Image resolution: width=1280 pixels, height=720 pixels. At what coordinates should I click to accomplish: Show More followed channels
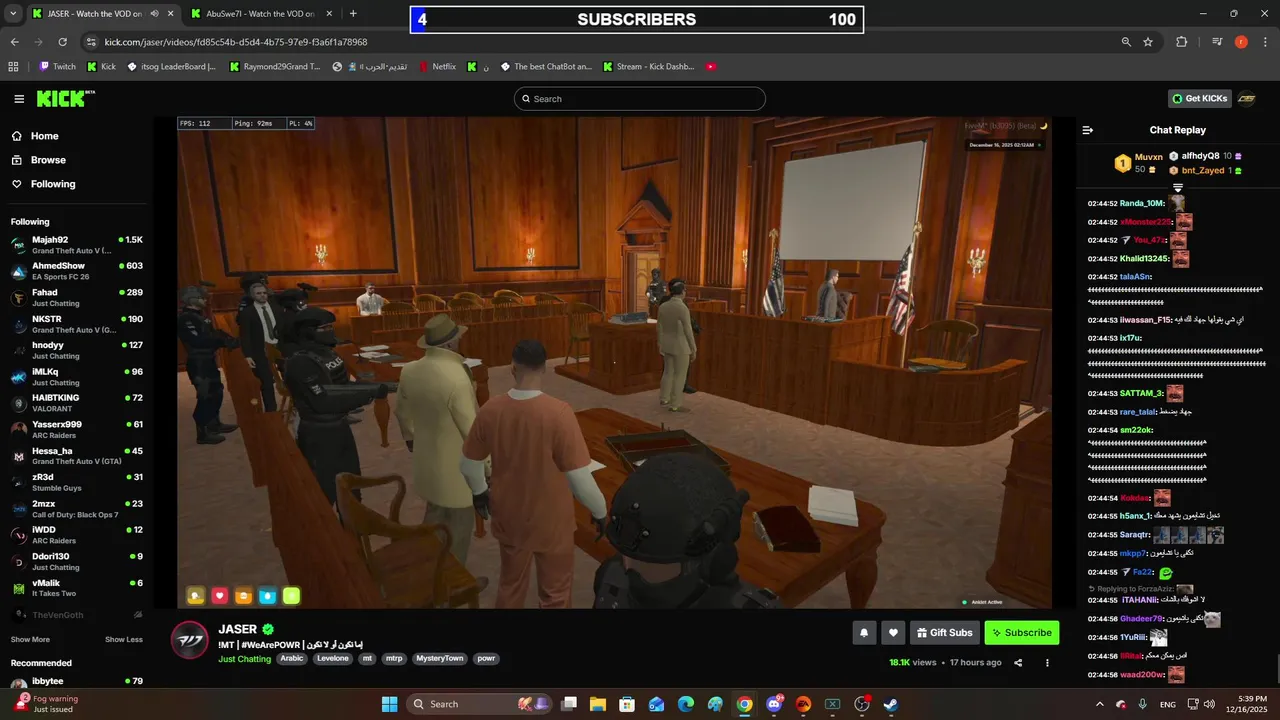tap(30, 640)
